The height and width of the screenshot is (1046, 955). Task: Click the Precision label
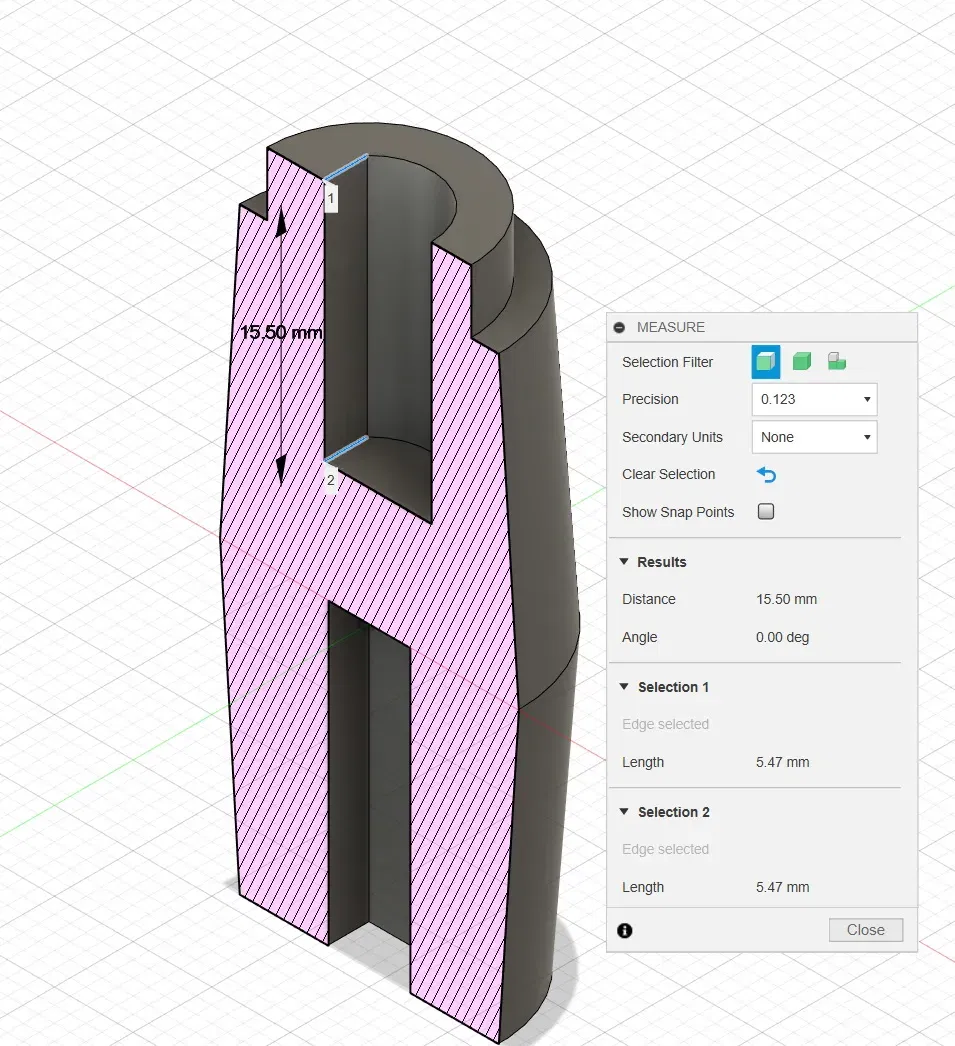pyautogui.click(x=650, y=400)
